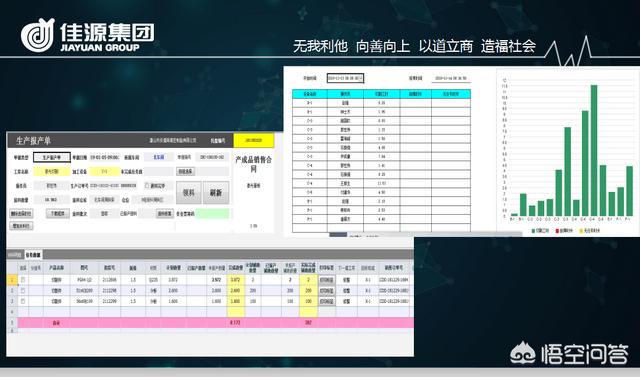Click the Q235 material cell in row 1
This screenshot has width=640, height=377.
pos(153,280)
